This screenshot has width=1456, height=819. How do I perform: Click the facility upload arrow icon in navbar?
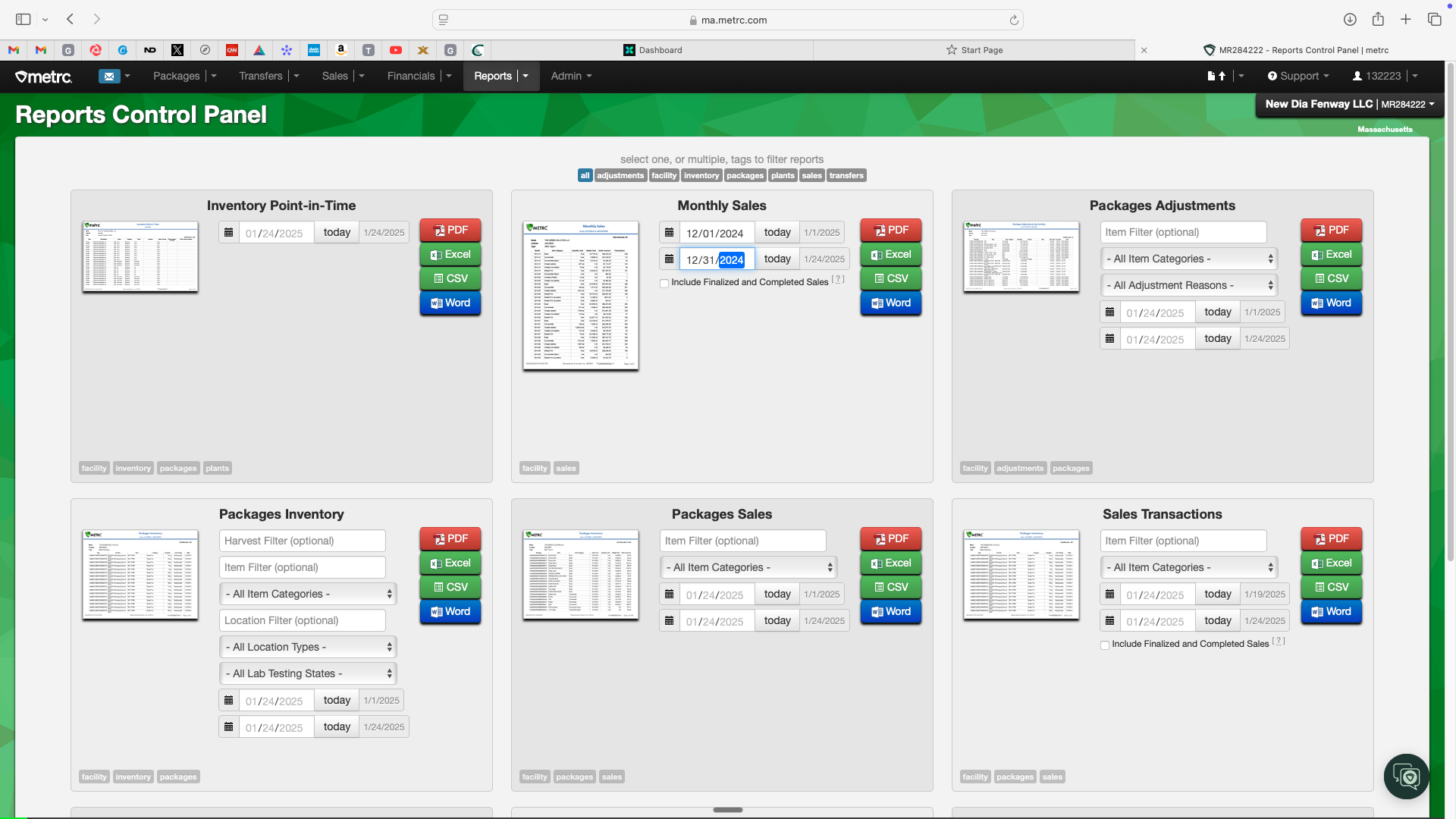pos(1216,76)
